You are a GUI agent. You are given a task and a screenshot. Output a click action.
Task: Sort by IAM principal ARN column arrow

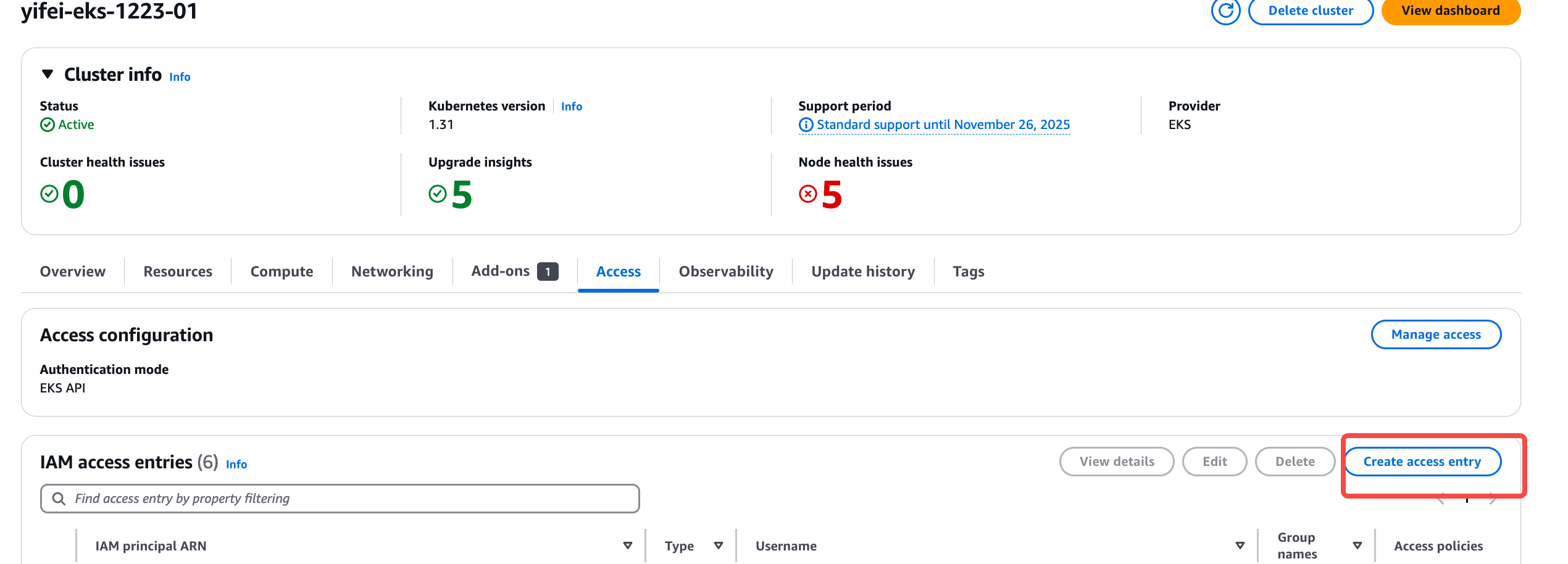tap(628, 545)
